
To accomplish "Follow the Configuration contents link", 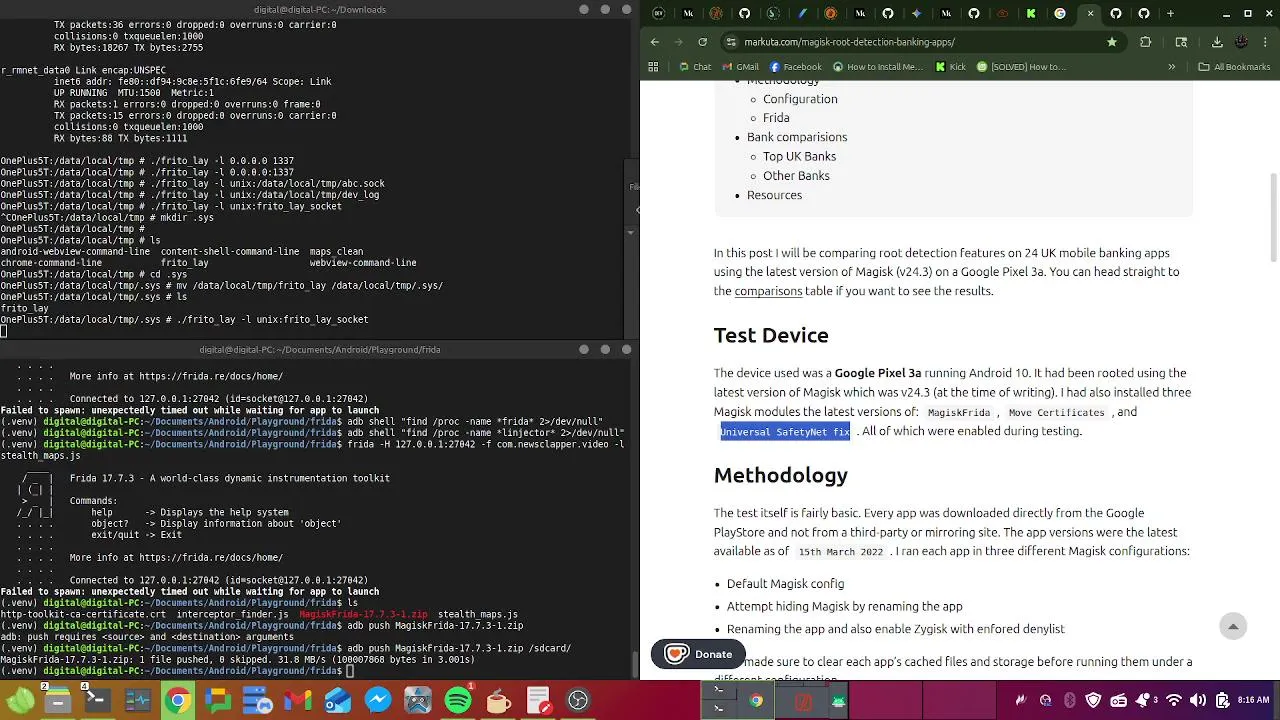I will click(800, 99).
